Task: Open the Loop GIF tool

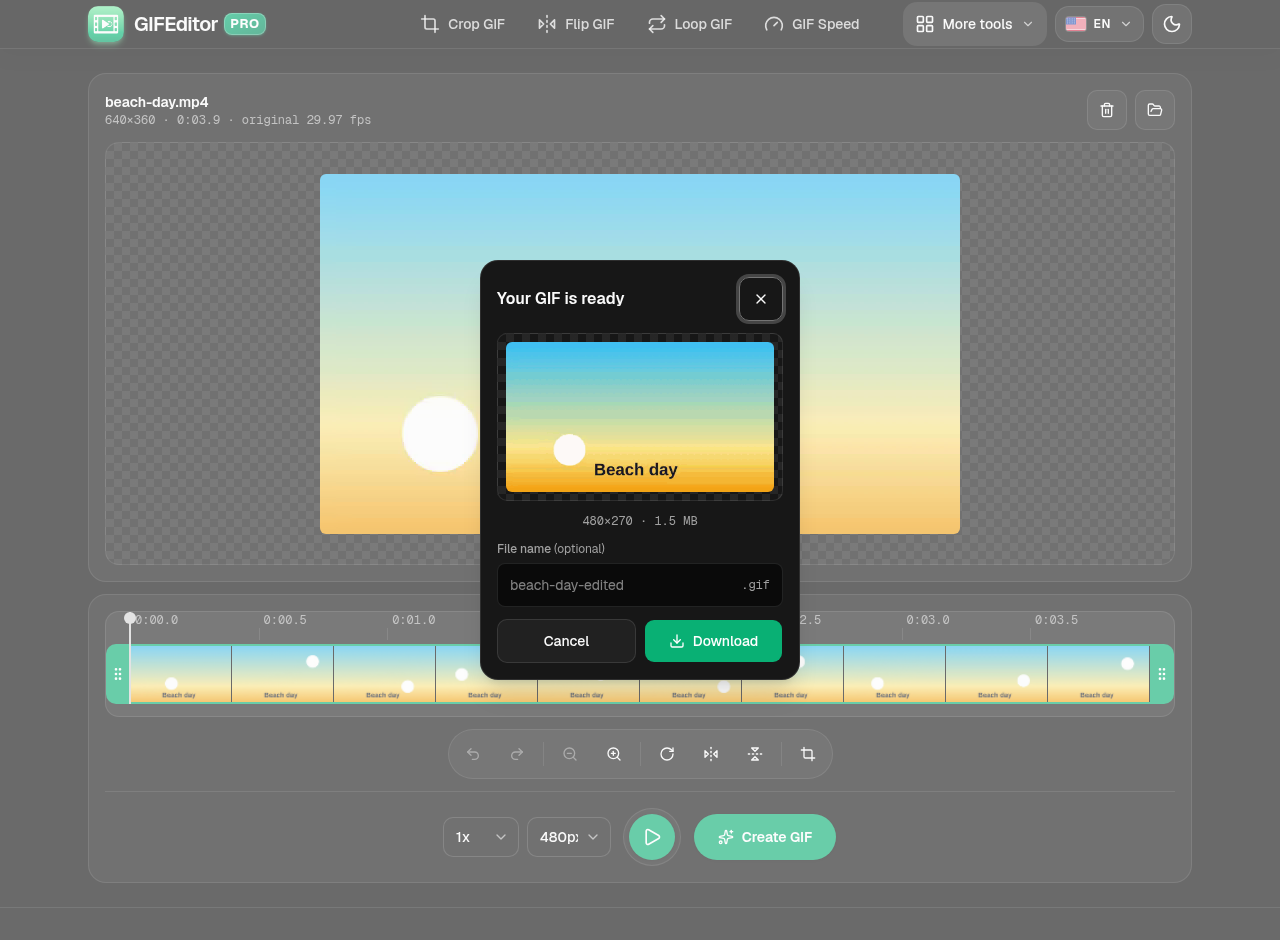Action: pos(690,24)
